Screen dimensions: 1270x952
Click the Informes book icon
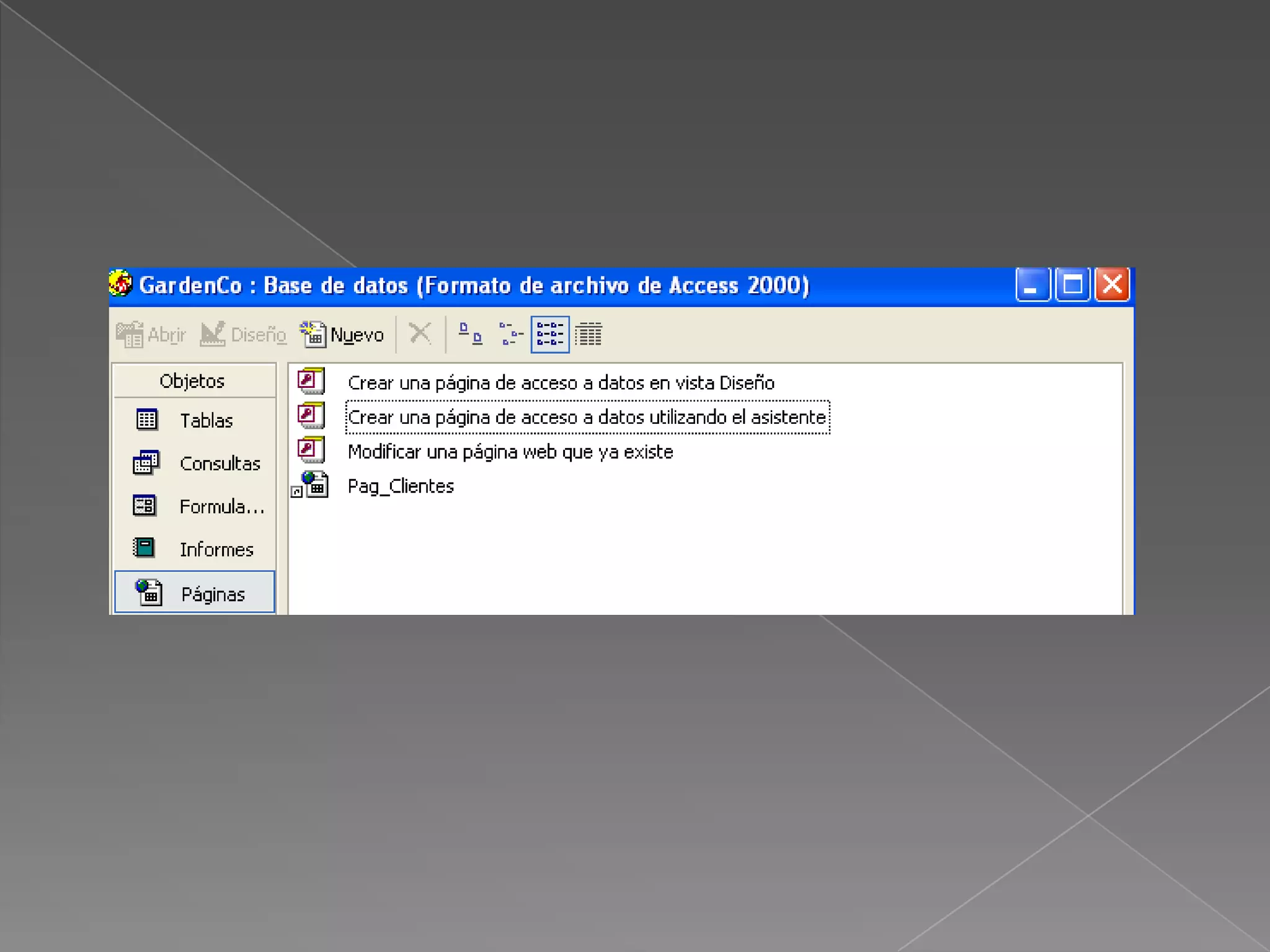(x=144, y=548)
